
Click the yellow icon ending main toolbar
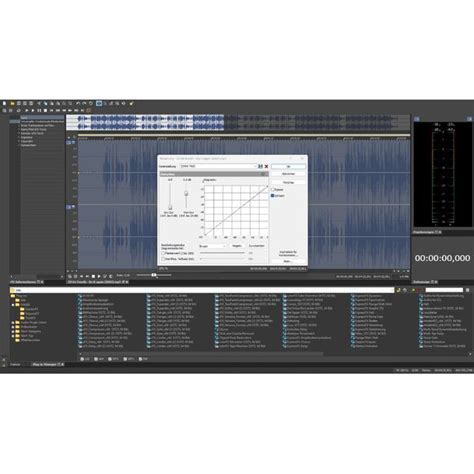(x=131, y=104)
